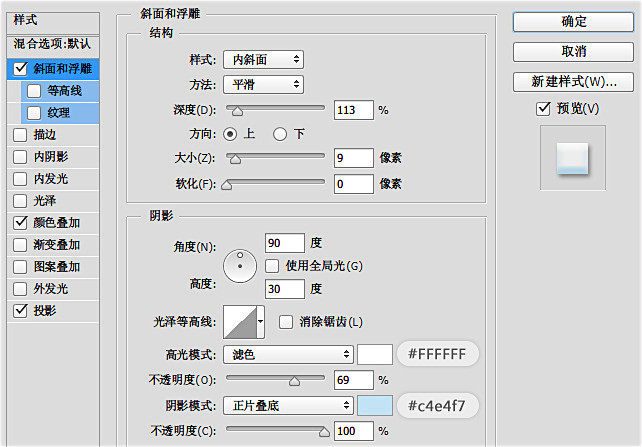Viewport: 642px width, 447px height.
Task: Click the shadow opacity field showing 100
Action: point(354,431)
